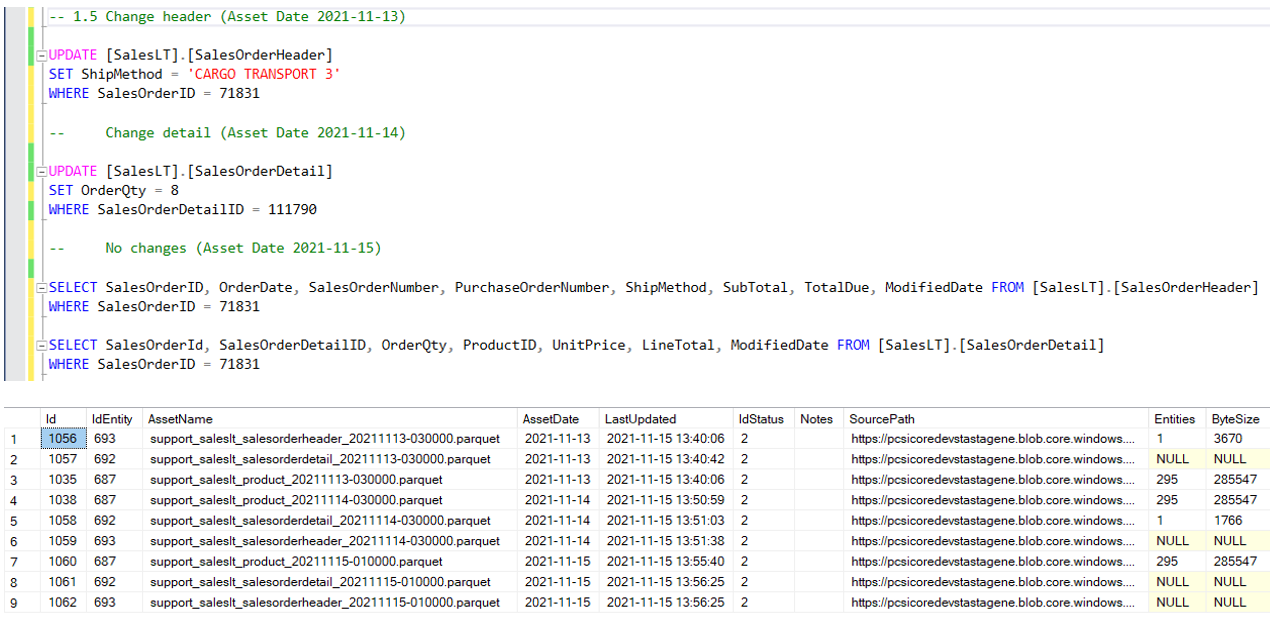Click the AssetDate column header

[x=551, y=419]
